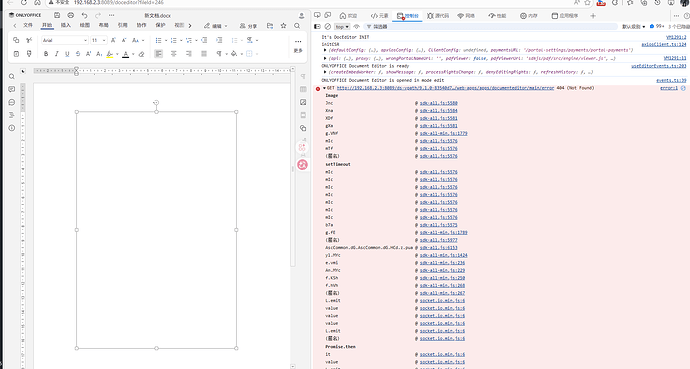Image resolution: width=690 pixels, height=369 pixels.
Task: Open the DevTools Elements tab
Action: [x=379, y=15]
